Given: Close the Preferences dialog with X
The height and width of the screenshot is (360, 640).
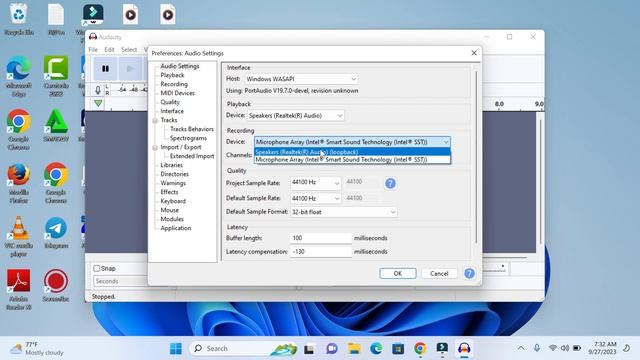Looking at the screenshot, I should click(474, 53).
